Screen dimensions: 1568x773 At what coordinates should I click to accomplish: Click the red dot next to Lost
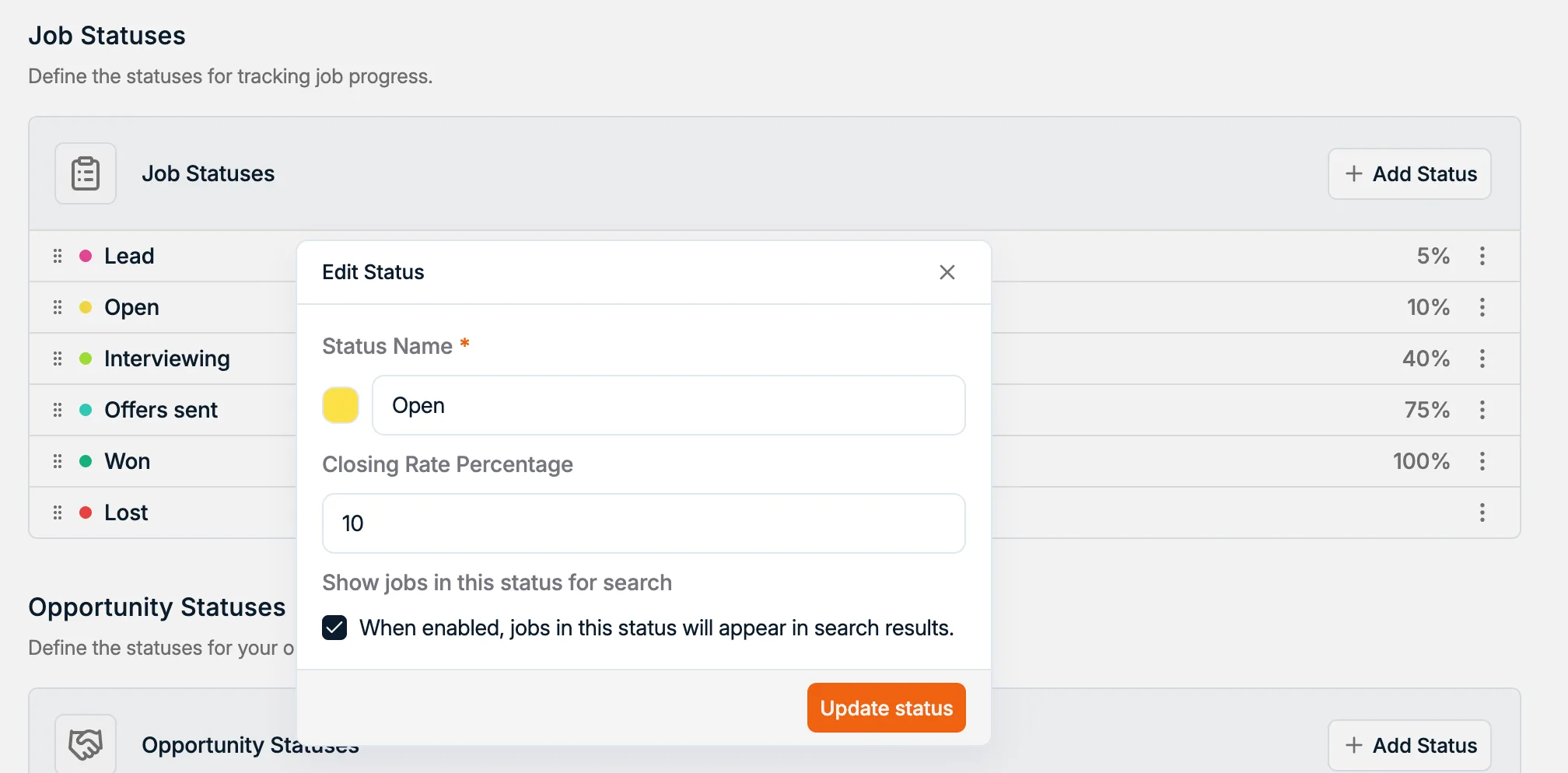pos(86,512)
